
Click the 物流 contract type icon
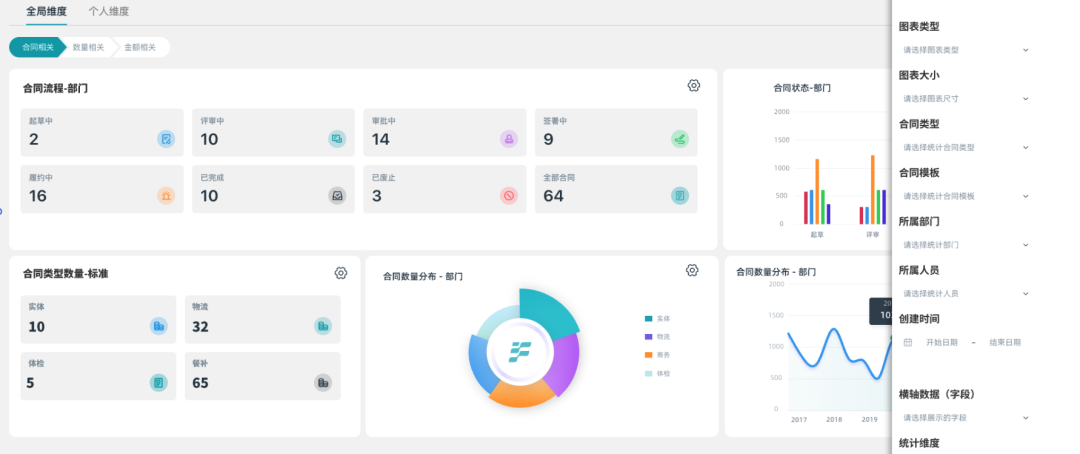(x=323, y=326)
